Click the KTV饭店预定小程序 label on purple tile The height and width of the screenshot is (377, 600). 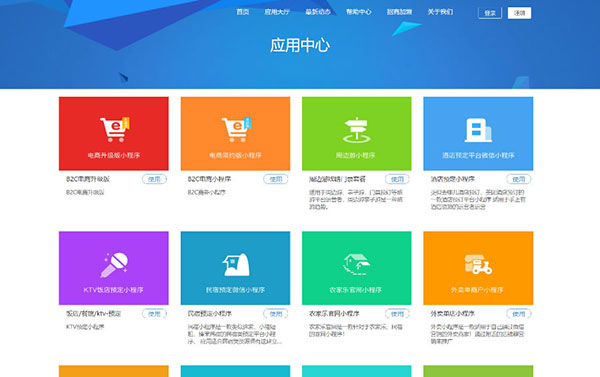pyautogui.click(x=113, y=290)
